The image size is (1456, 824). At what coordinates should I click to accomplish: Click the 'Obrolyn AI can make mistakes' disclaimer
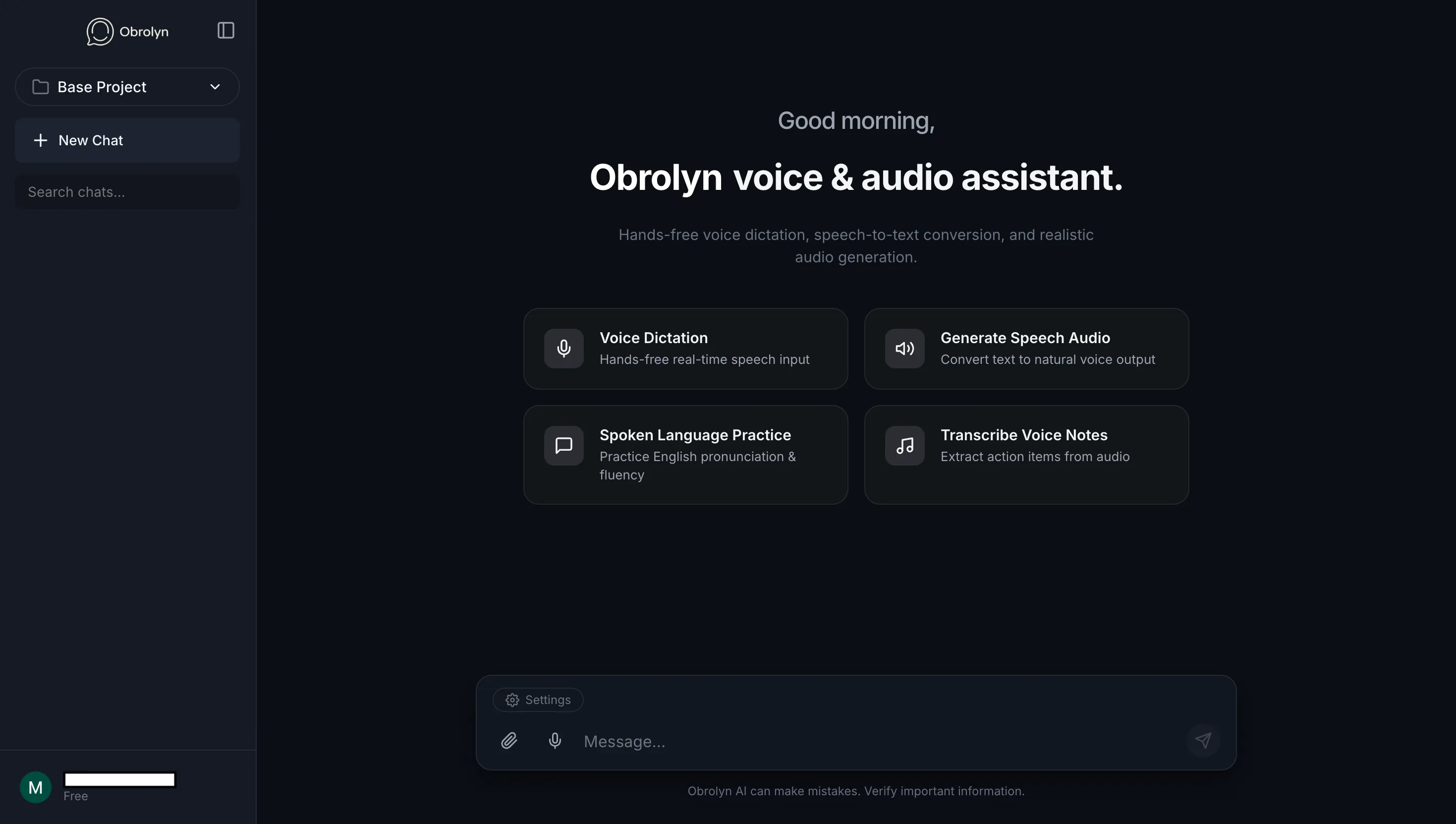tap(856, 791)
